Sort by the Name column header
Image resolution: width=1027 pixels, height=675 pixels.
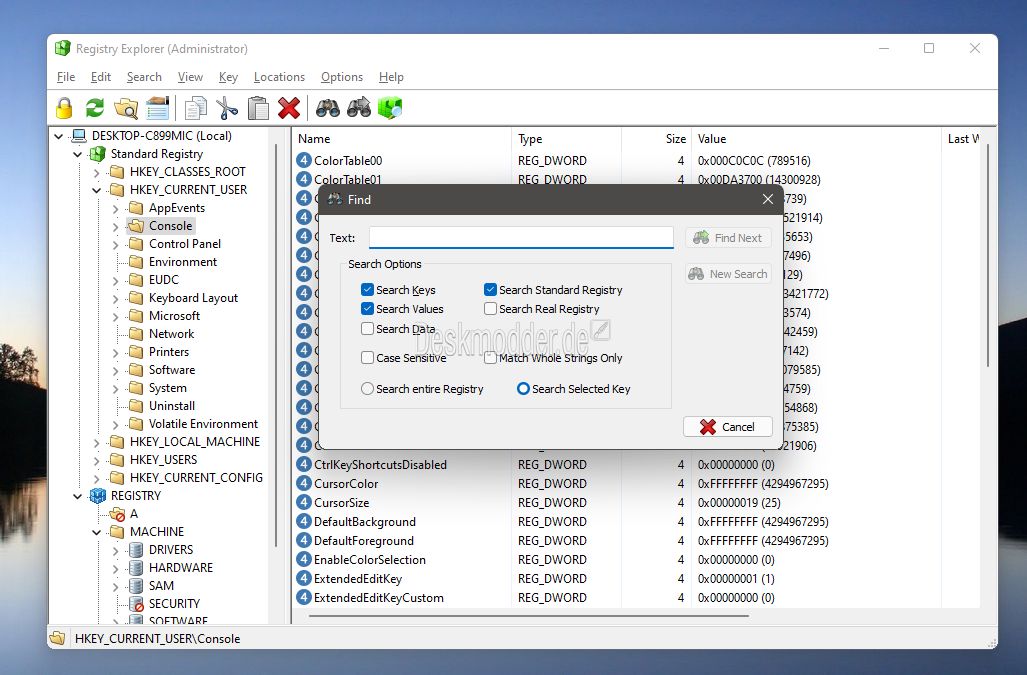coord(402,139)
